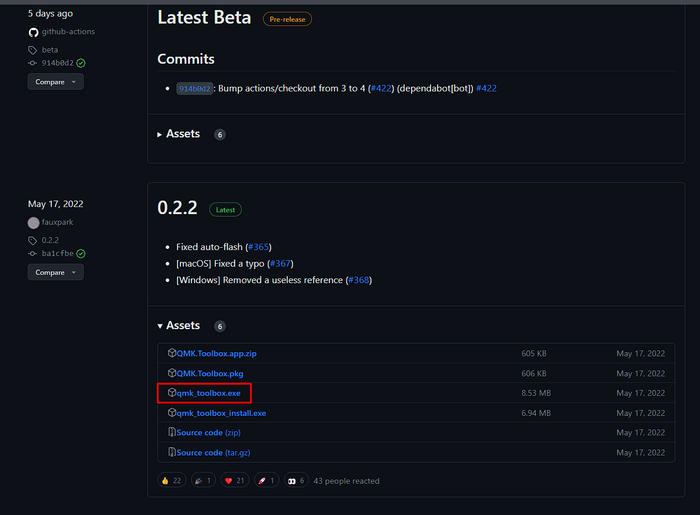
Task: Click package icon of QMK.Toolbox.pkg
Action: tap(172, 373)
